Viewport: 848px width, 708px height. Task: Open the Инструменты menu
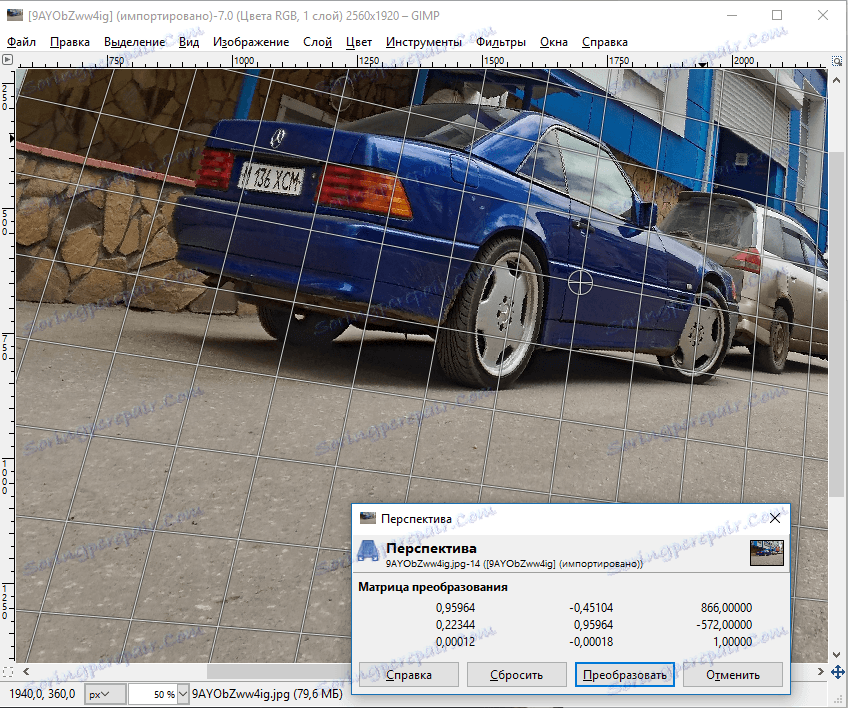click(x=424, y=42)
